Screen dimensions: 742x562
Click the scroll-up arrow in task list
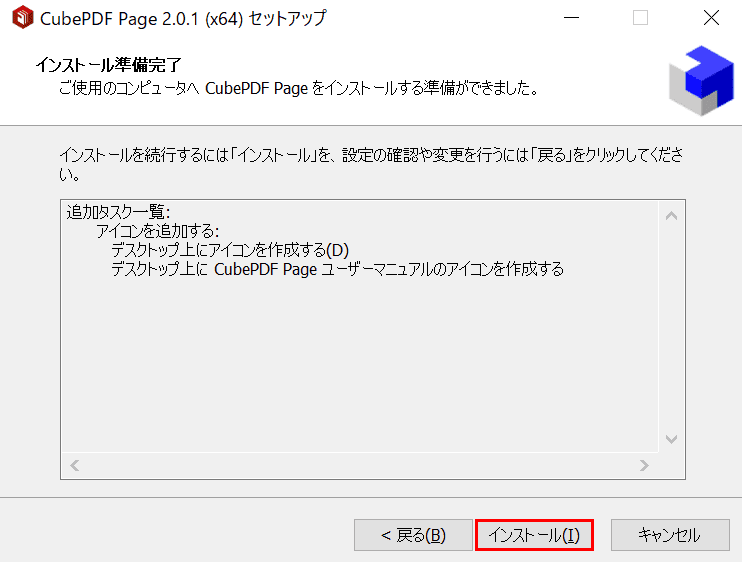(671, 216)
